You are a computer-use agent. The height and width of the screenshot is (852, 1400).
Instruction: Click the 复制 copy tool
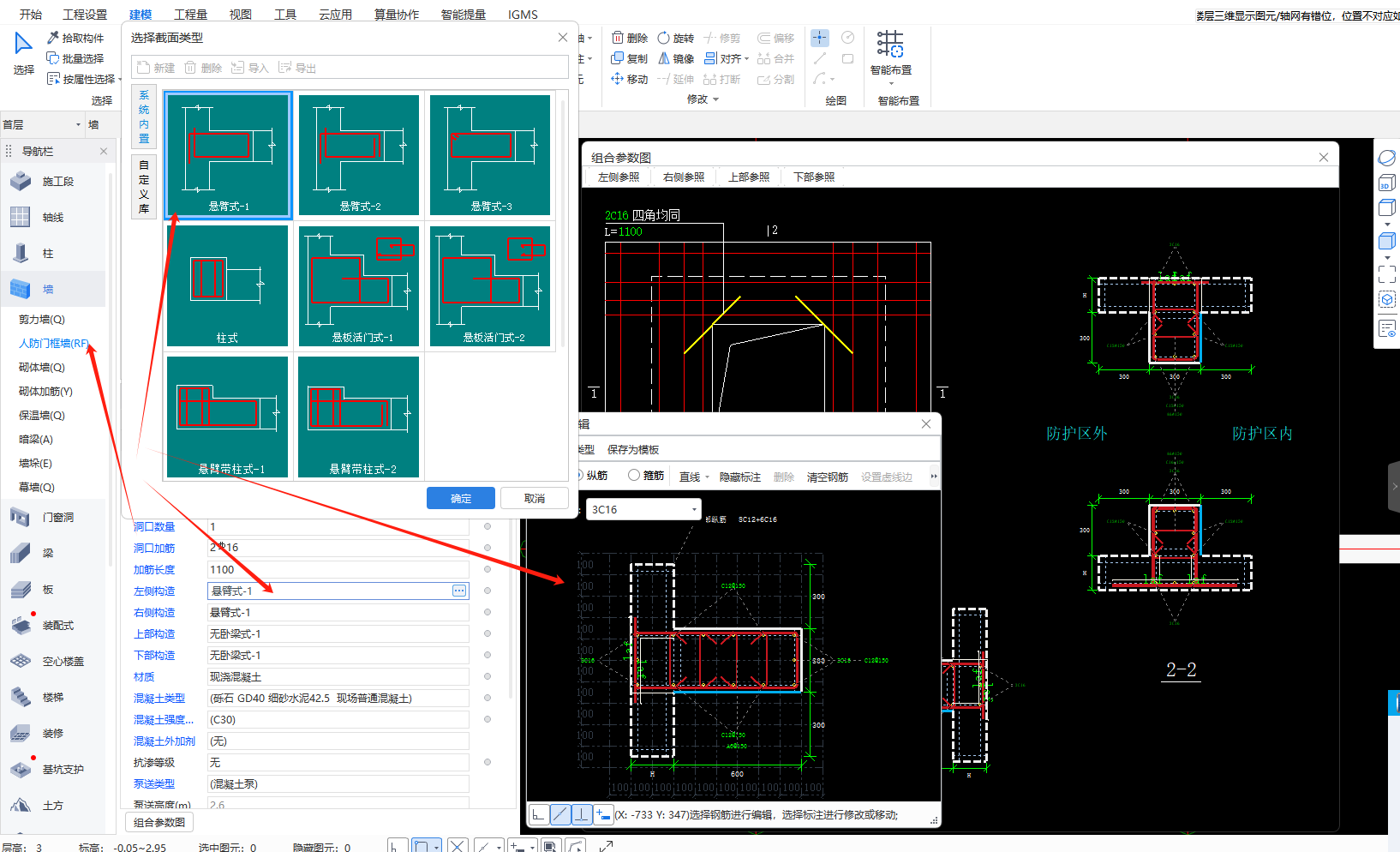[630, 58]
